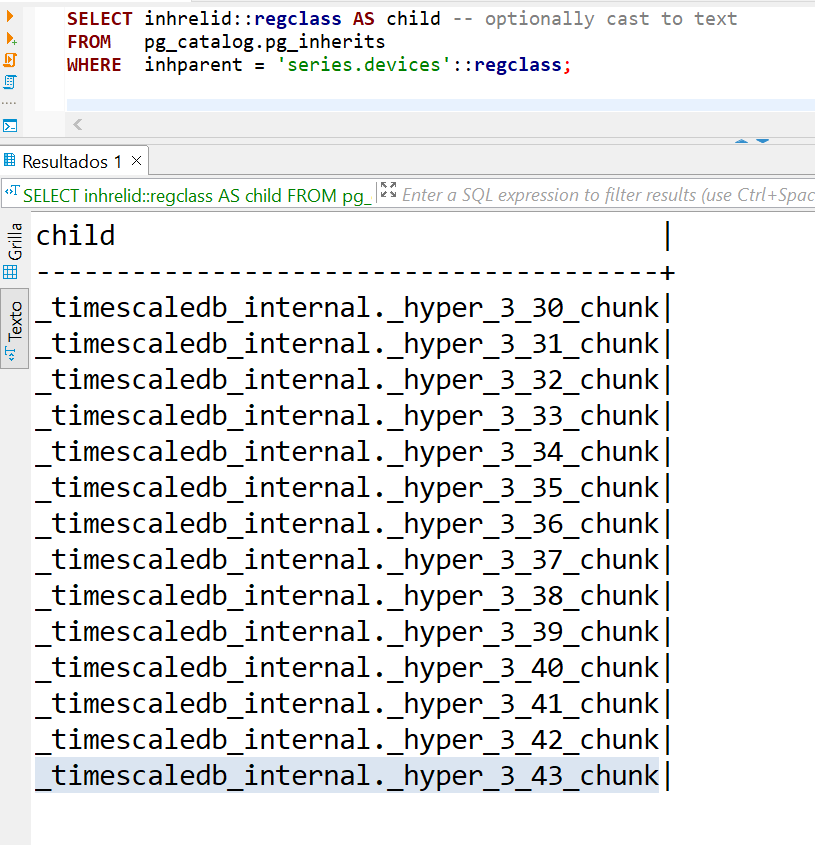The height and width of the screenshot is (845, 815).
Task: Select row _hyper_3_35_chunk
Action: coord(347,488)
